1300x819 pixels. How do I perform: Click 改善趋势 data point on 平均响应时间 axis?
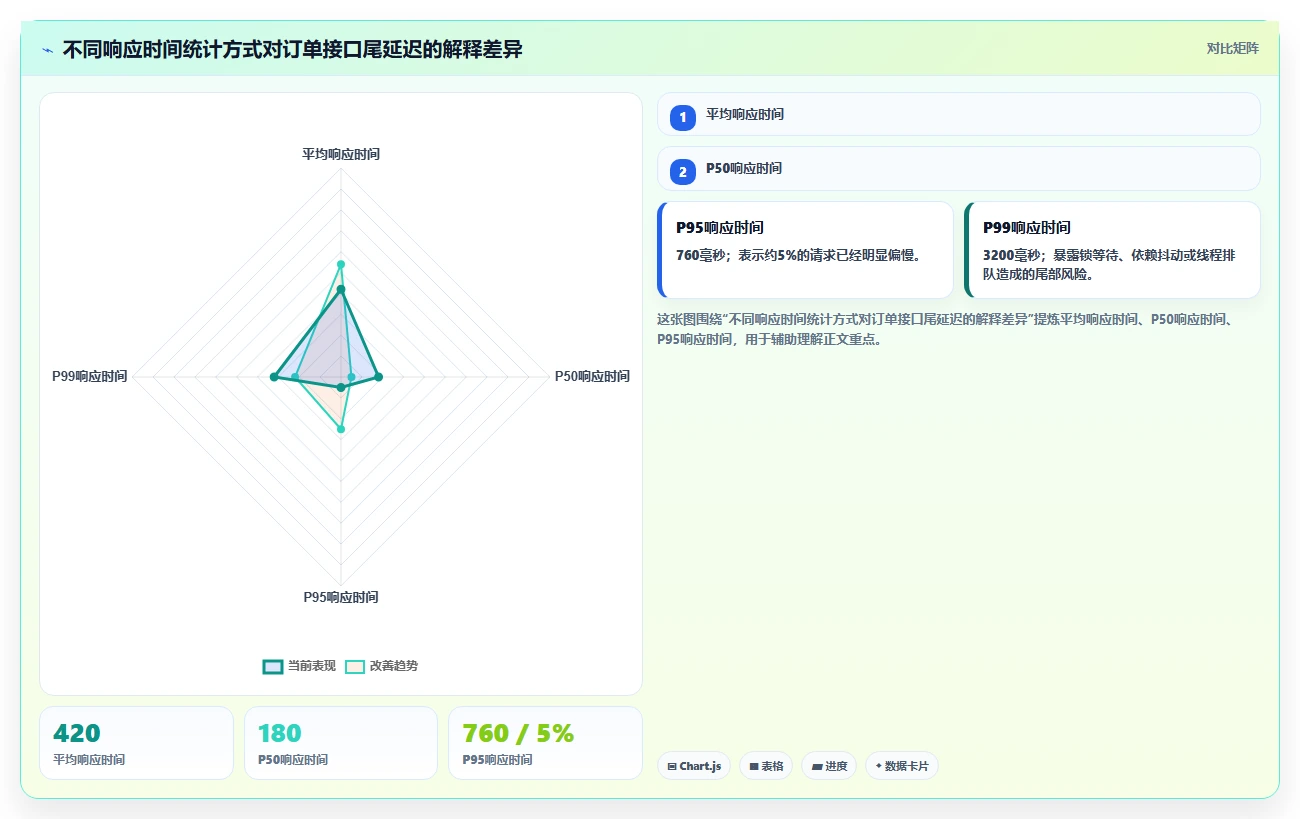click(x=341, y=264)
